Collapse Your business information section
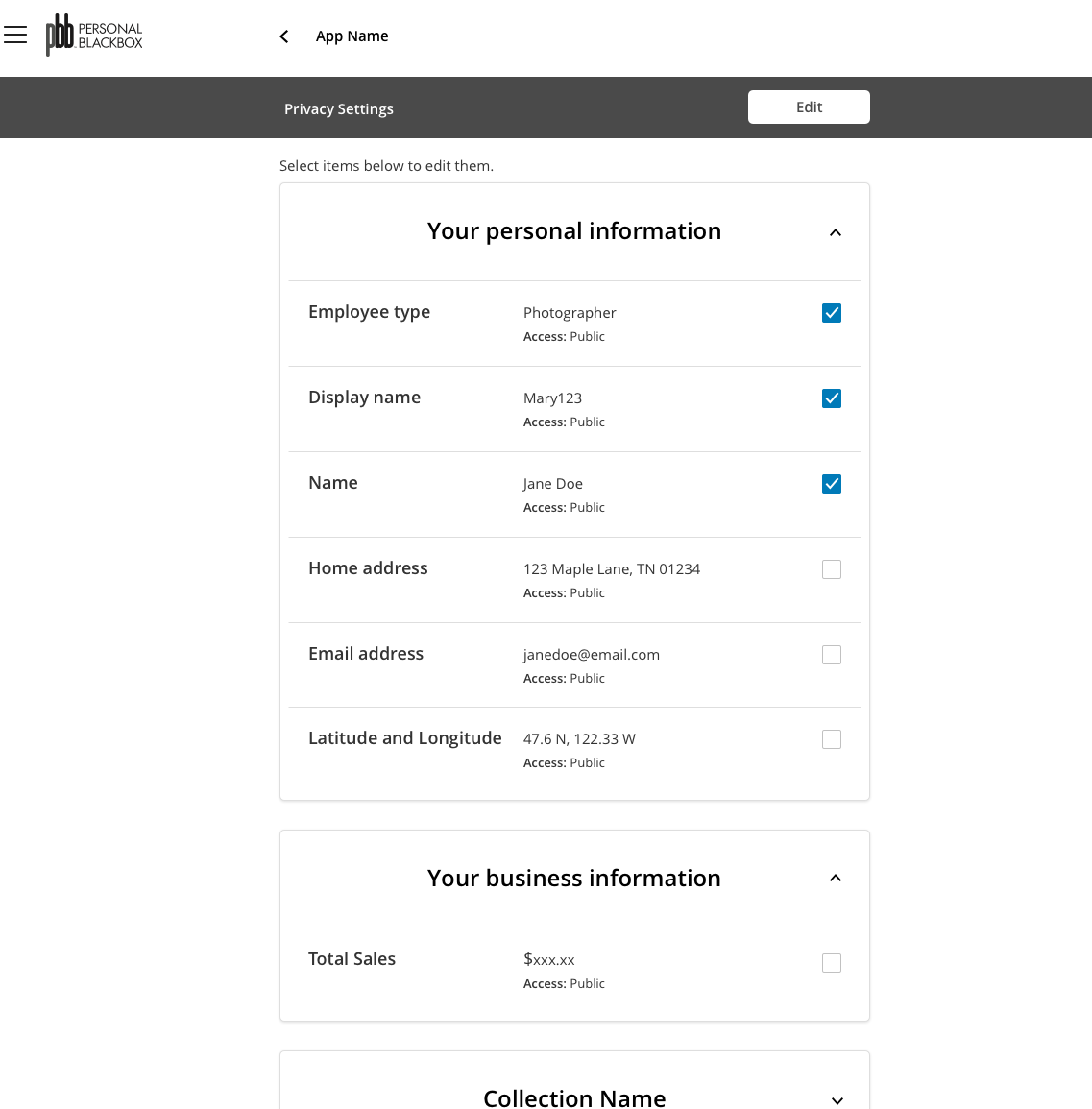Image resolution: width=1092 pixels, height=1109 pixels. click(836, 878)
